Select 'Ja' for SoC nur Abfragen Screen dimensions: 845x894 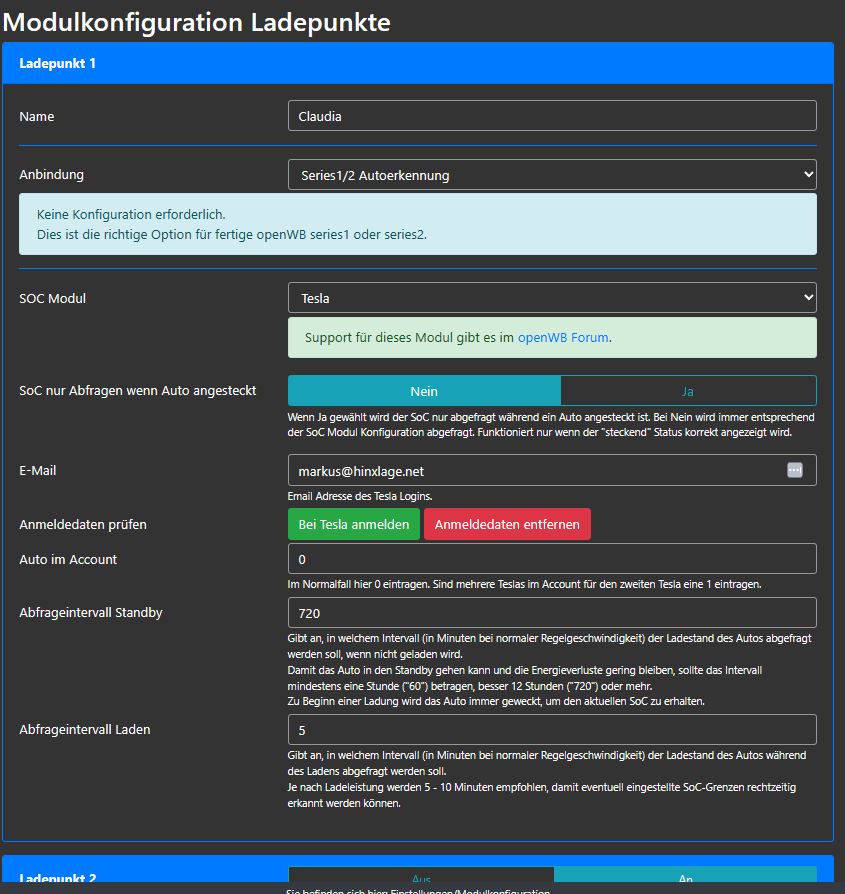click(x=688, y=391)
